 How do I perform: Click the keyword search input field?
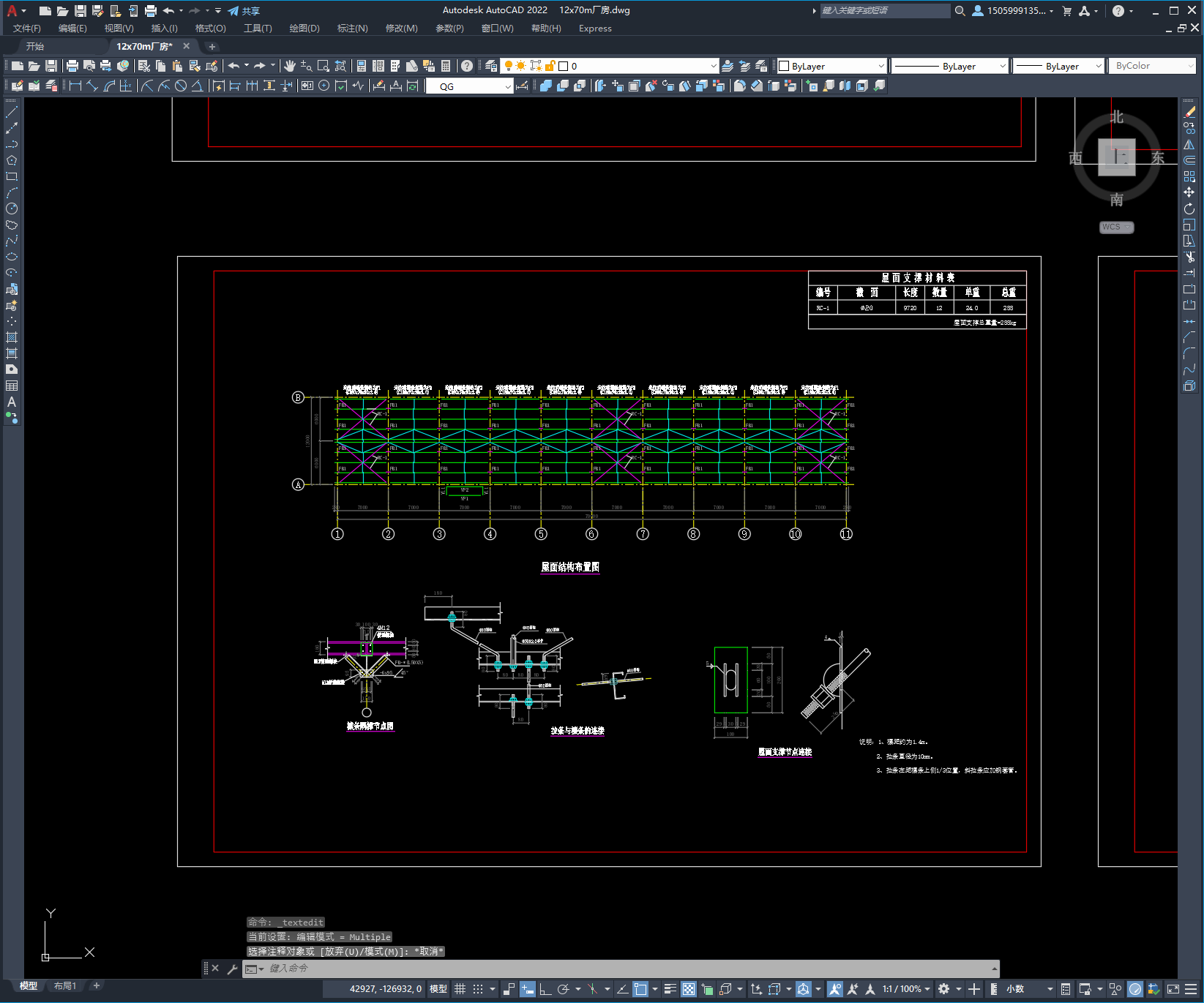884,11
